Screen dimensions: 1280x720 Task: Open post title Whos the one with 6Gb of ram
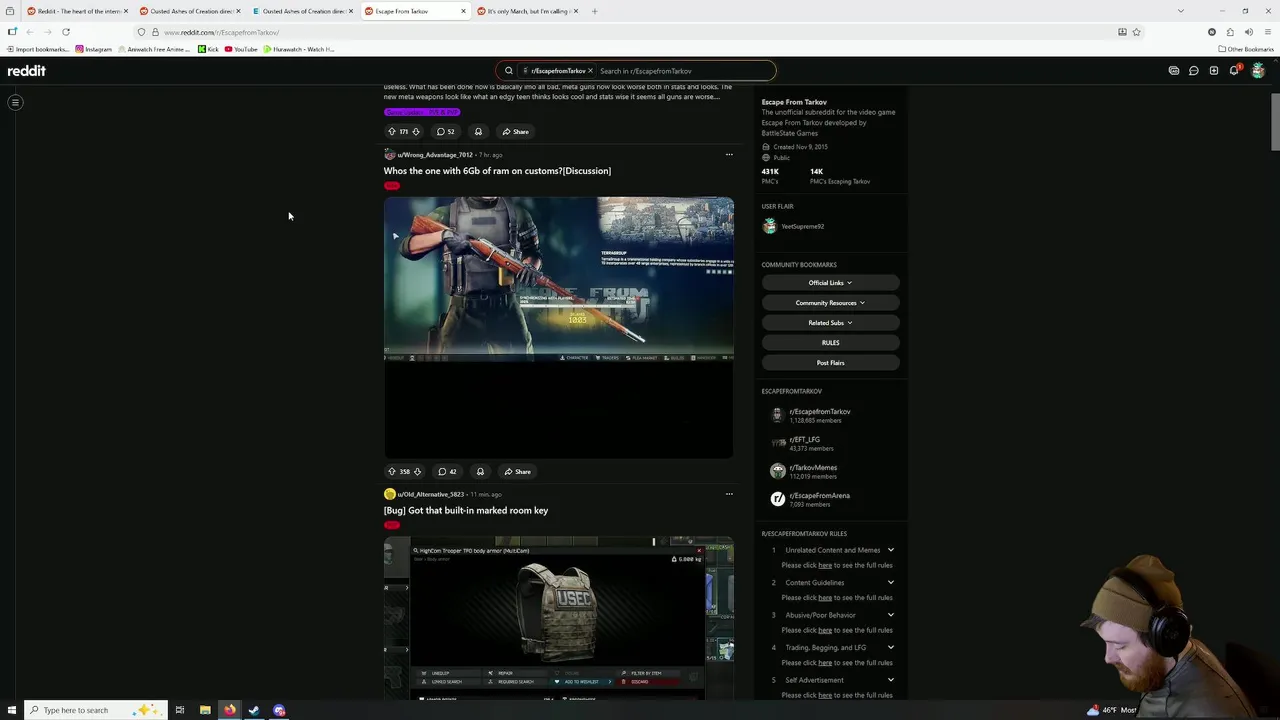pyautogui.click(x=497, y=171)
